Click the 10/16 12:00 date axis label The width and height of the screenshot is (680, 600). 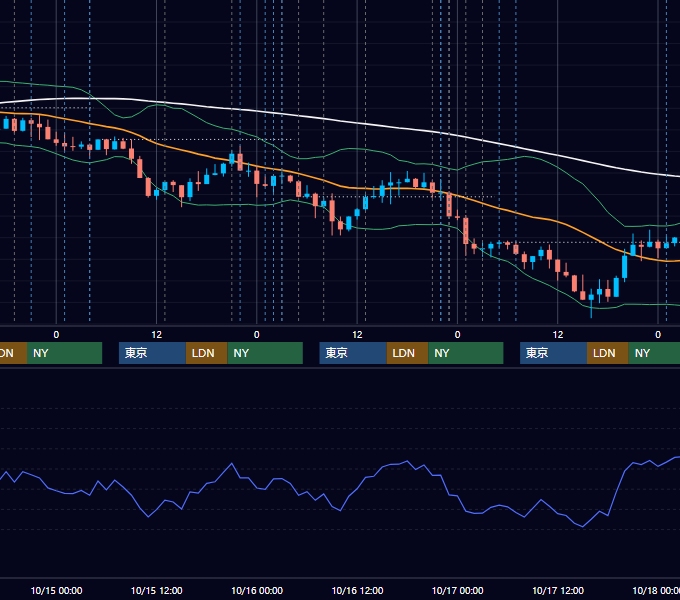(x=357, y=590)
